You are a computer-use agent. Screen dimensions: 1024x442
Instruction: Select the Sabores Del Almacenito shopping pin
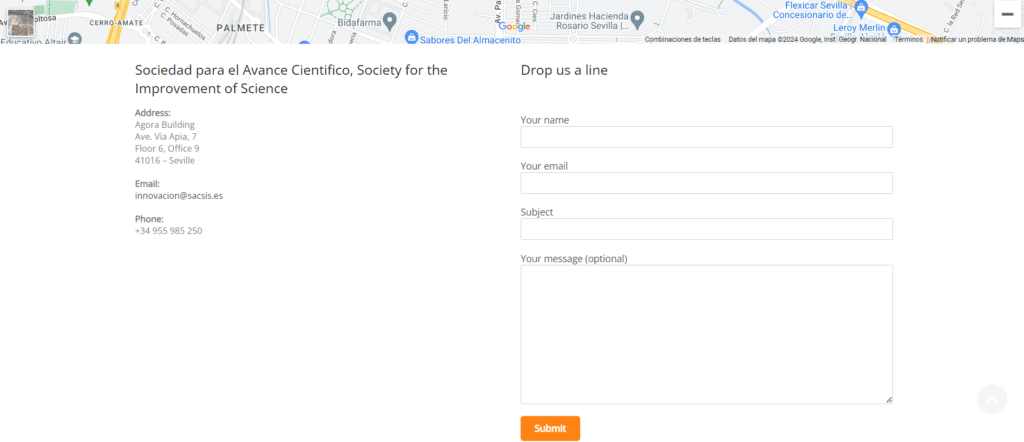[410, 37]
